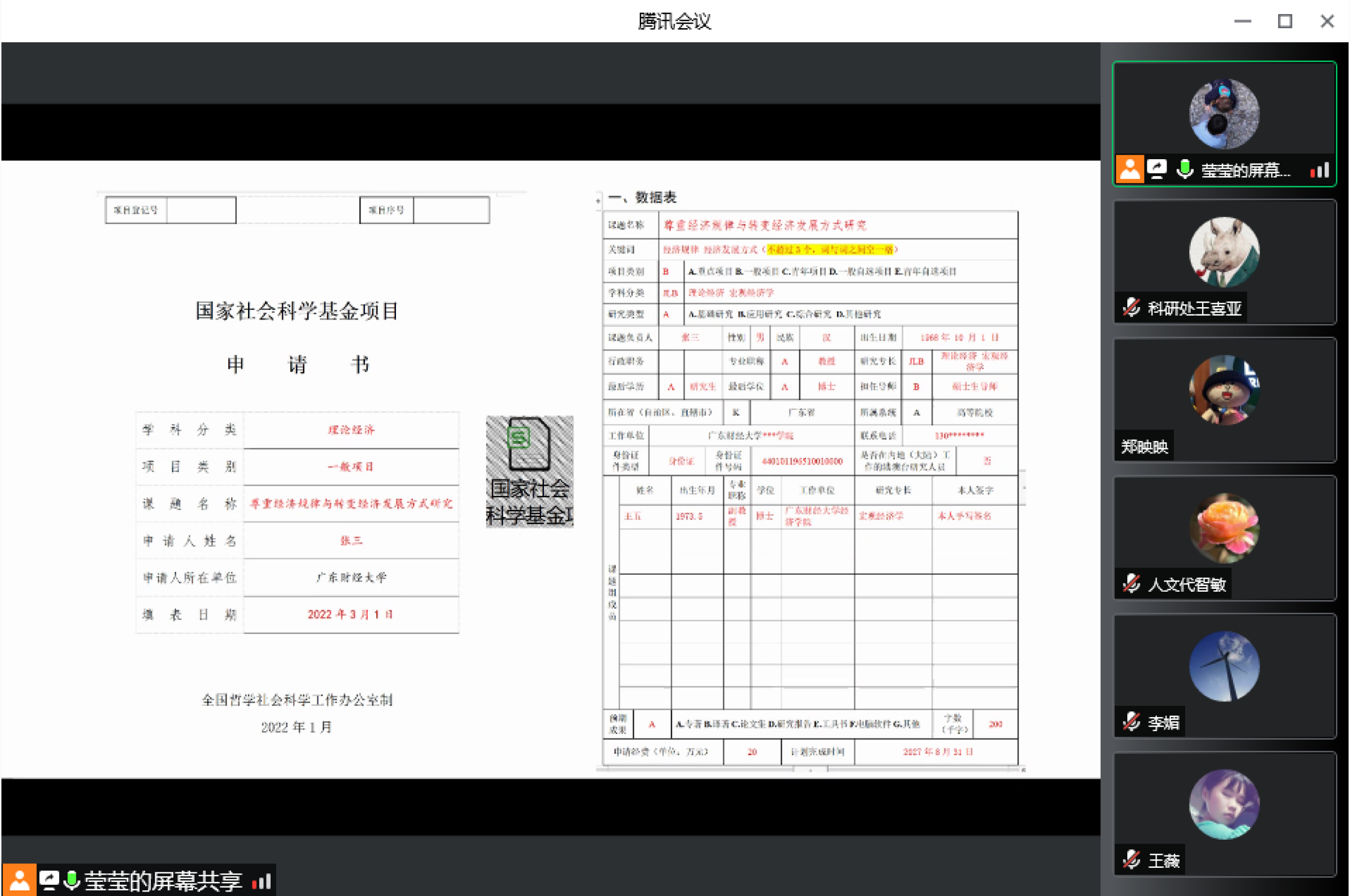The image size is (1350, 896).
Task: Click the muted microphone icon next to 李媚
Action: 1131,722
